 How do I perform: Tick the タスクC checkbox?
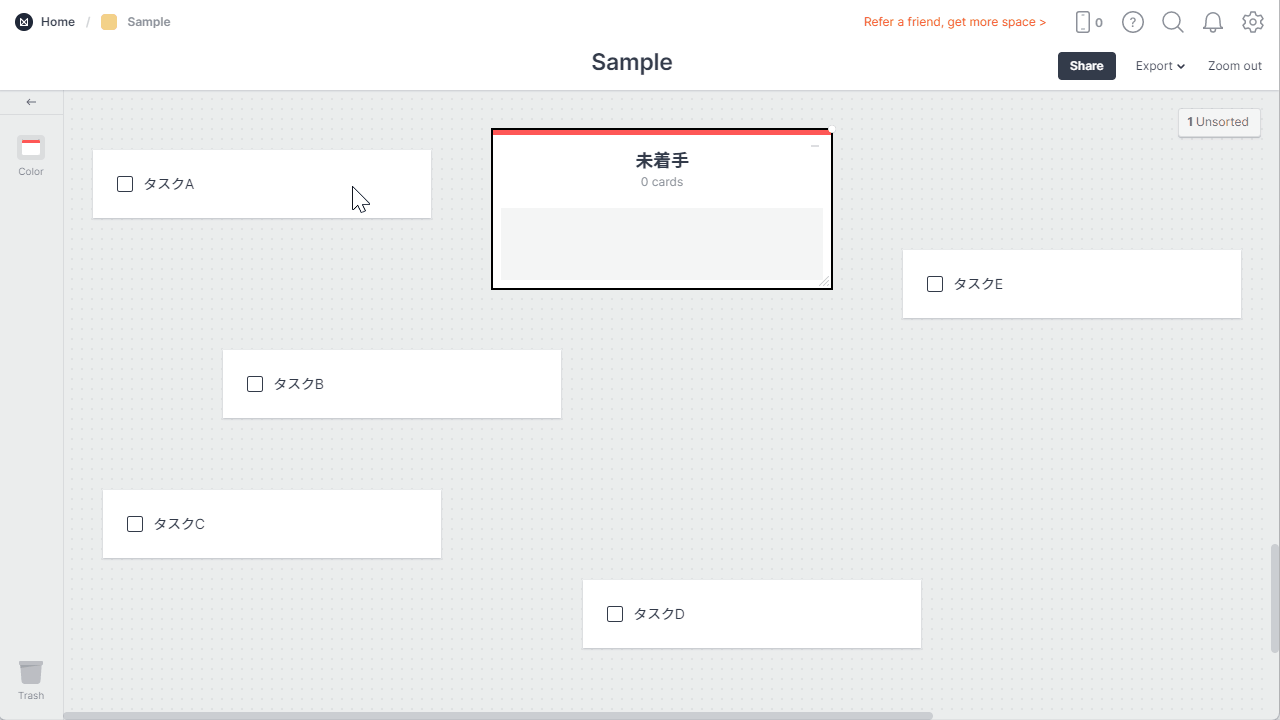(135, 524)
